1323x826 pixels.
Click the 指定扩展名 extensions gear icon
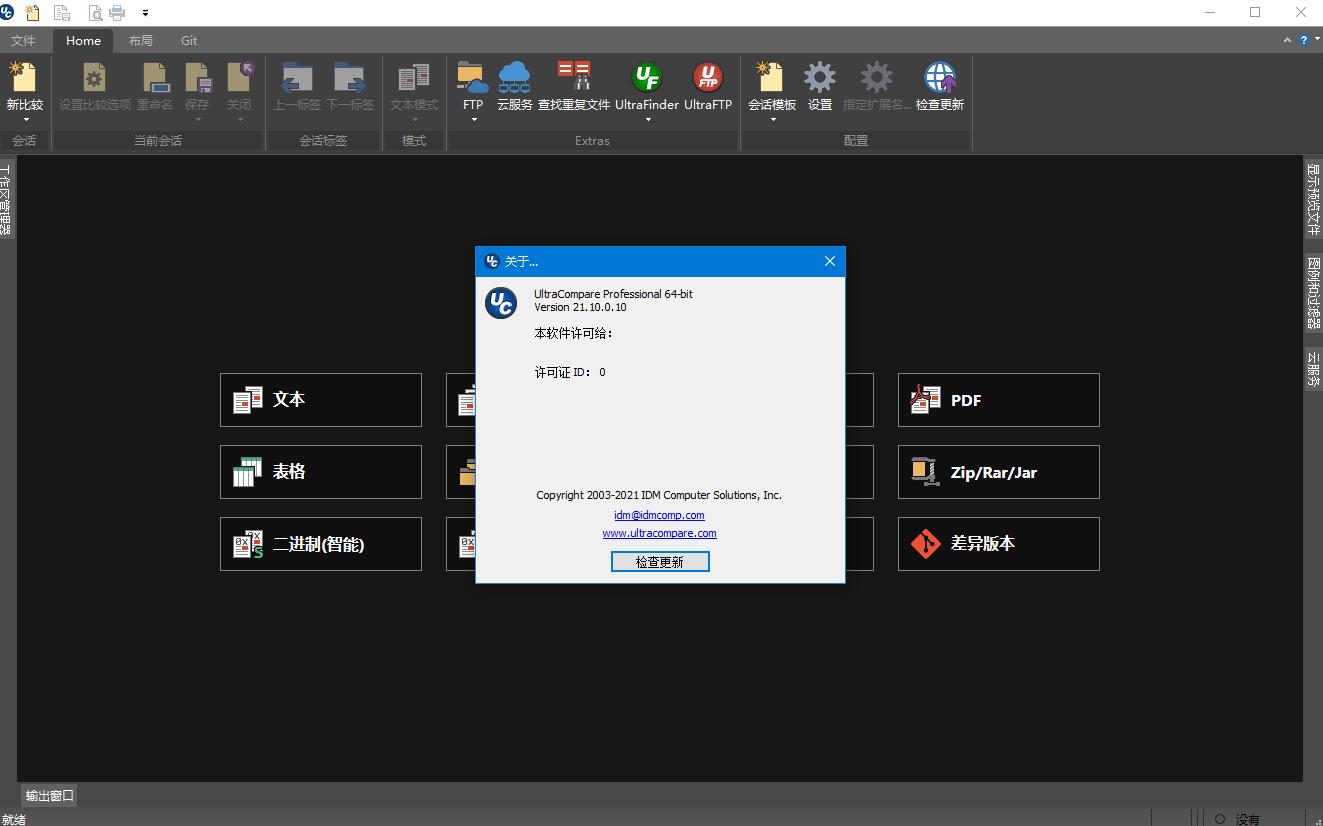[x=877, y=77]
